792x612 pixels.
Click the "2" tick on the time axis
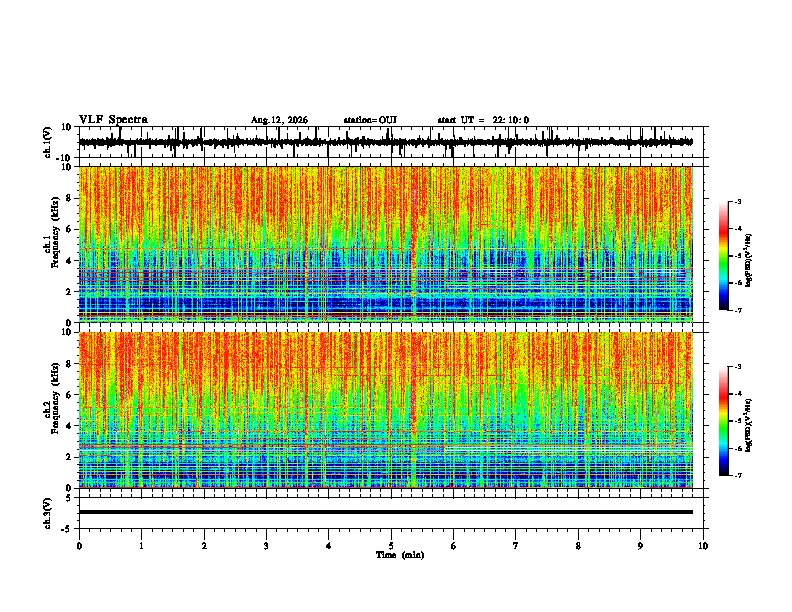tap(204, 545)
